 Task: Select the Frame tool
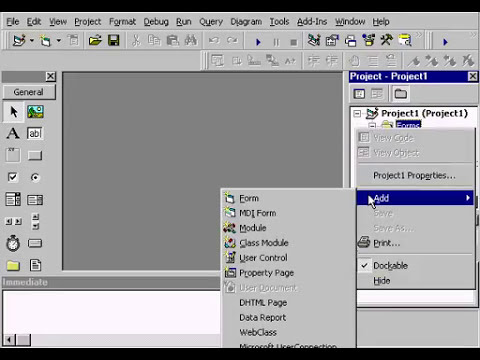pos(13,155)
